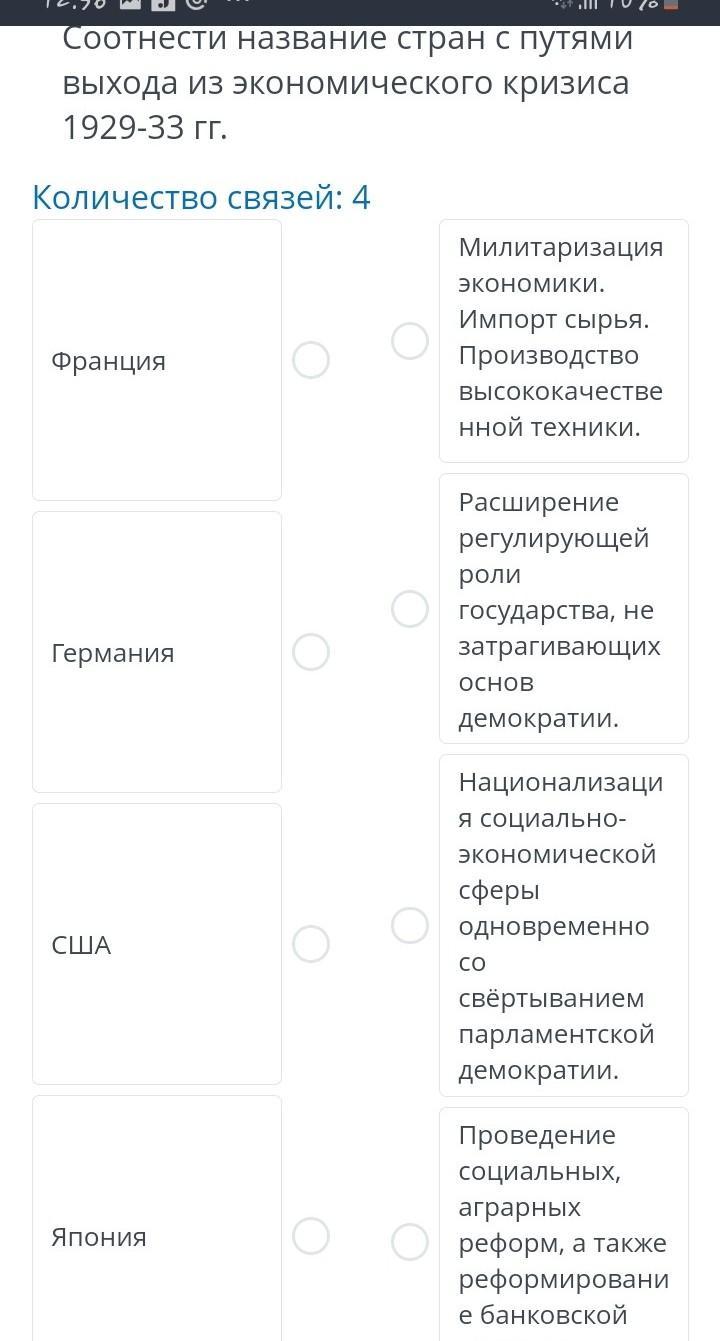Viewport: 720px width, 1341px height.
Task: Select the radio circle next to США
Action: point(311,944)
